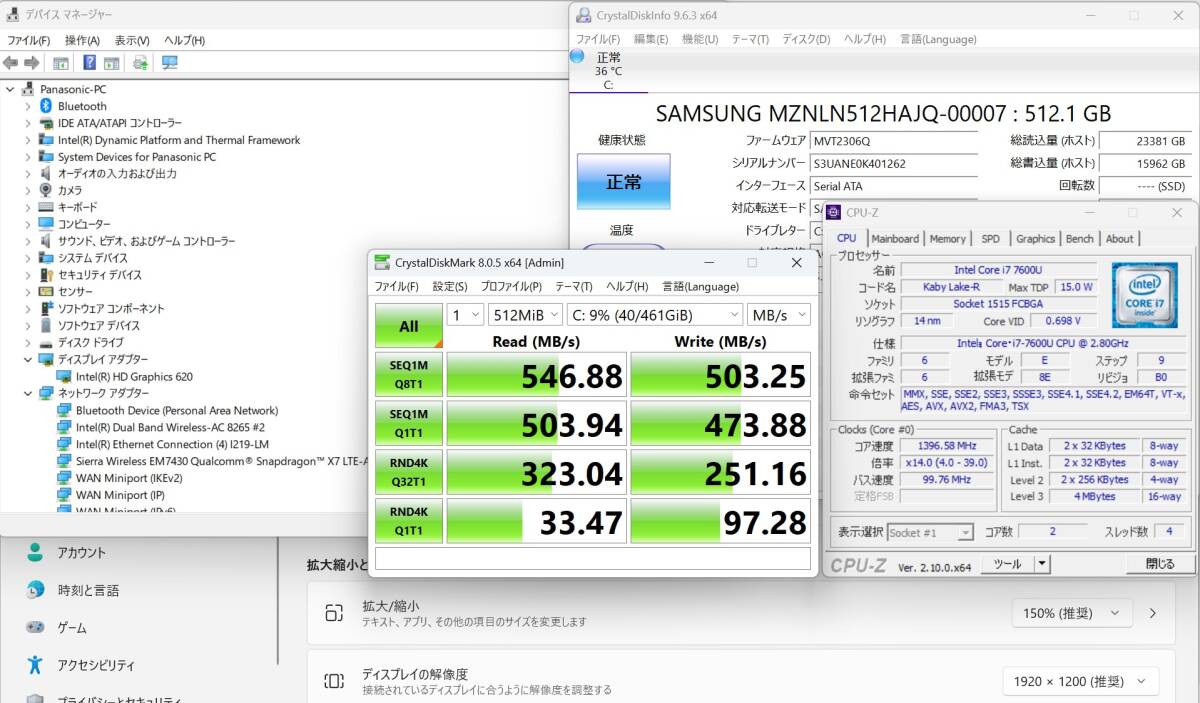This screenshot has height=703, width=1200.
Task: Expand IDE ATA/ATAPI コントローラー node
Action: pyautogui.click(x=28, y=123)
